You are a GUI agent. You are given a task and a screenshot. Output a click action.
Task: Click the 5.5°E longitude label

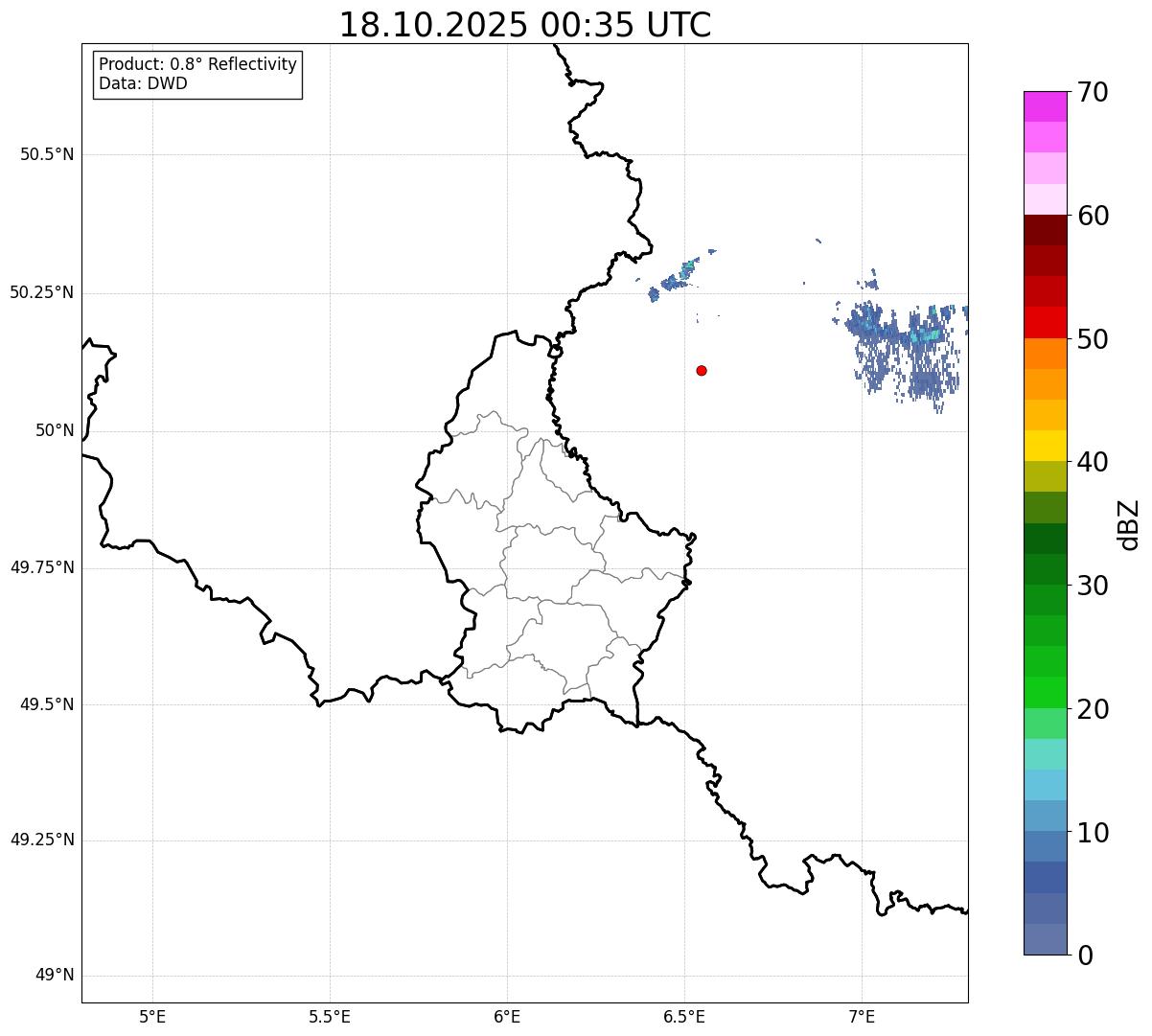tap(330, 1017)
